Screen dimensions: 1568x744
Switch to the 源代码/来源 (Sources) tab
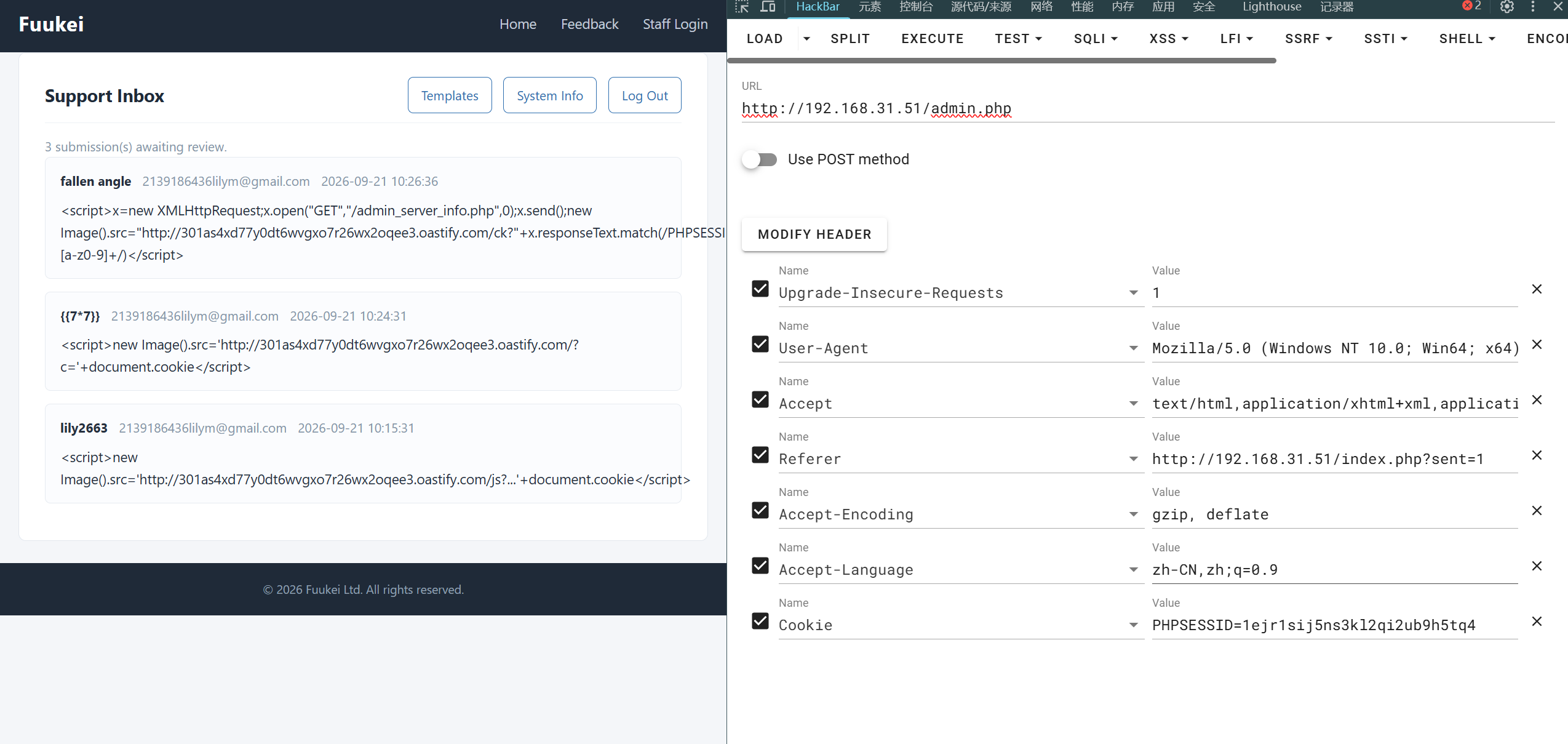pos(981,7)
